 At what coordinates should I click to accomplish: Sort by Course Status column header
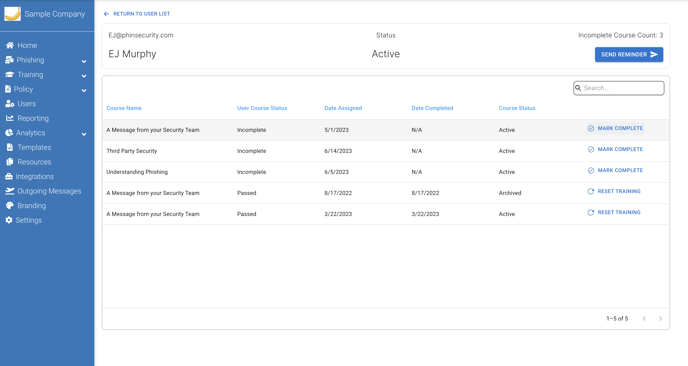click(x=517, y=108)
